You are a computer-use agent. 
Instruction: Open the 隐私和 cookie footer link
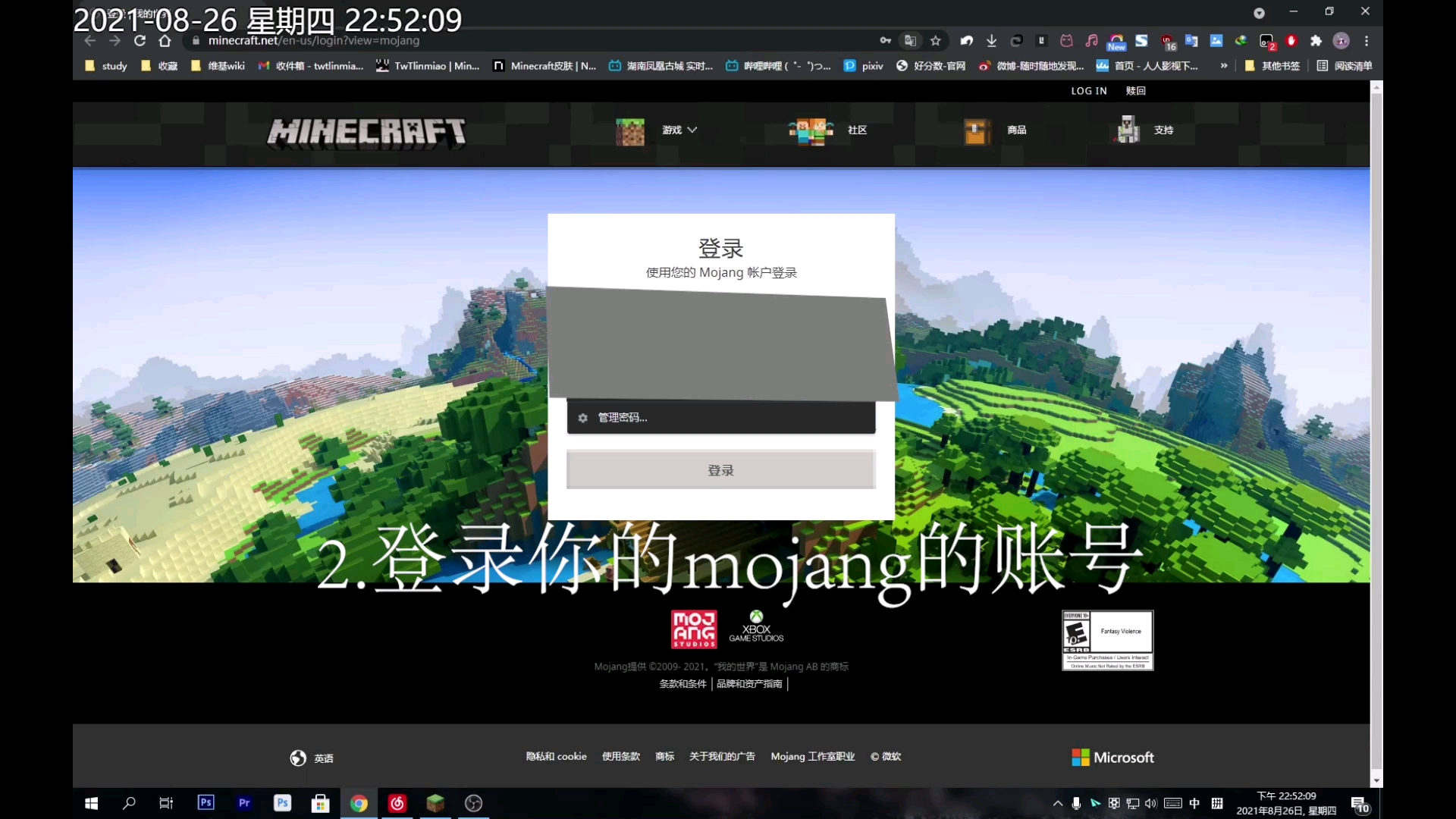(556, 756)
